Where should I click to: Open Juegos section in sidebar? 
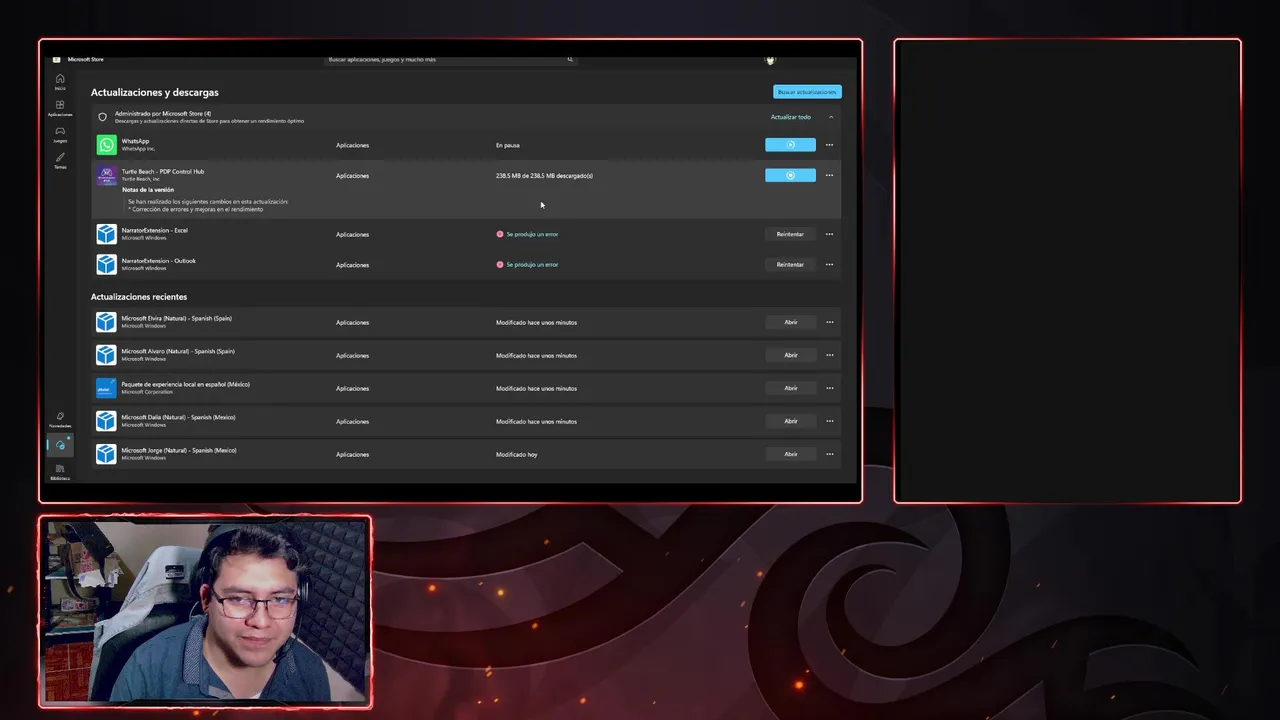pyautogui.click(x=60, y=134)
